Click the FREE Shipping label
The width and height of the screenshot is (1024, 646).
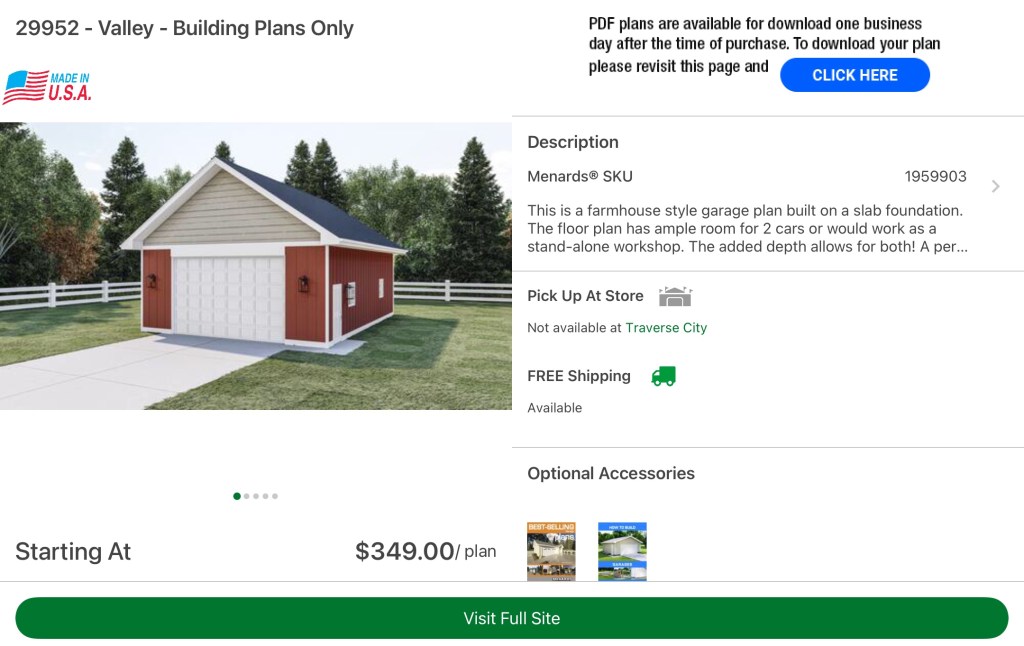pyautogui.click(x=579, y=376)
